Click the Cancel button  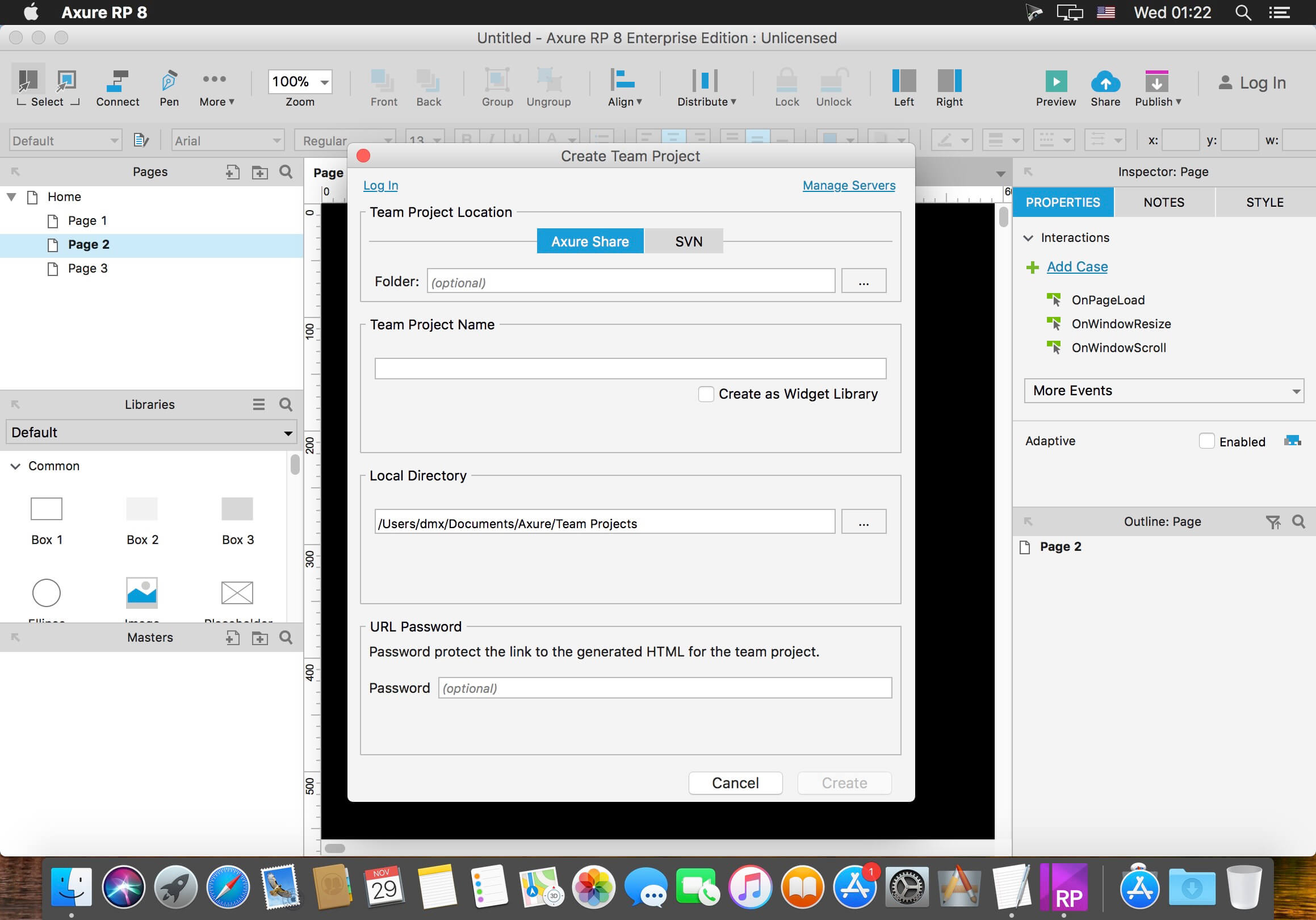(x=736, y=783)
